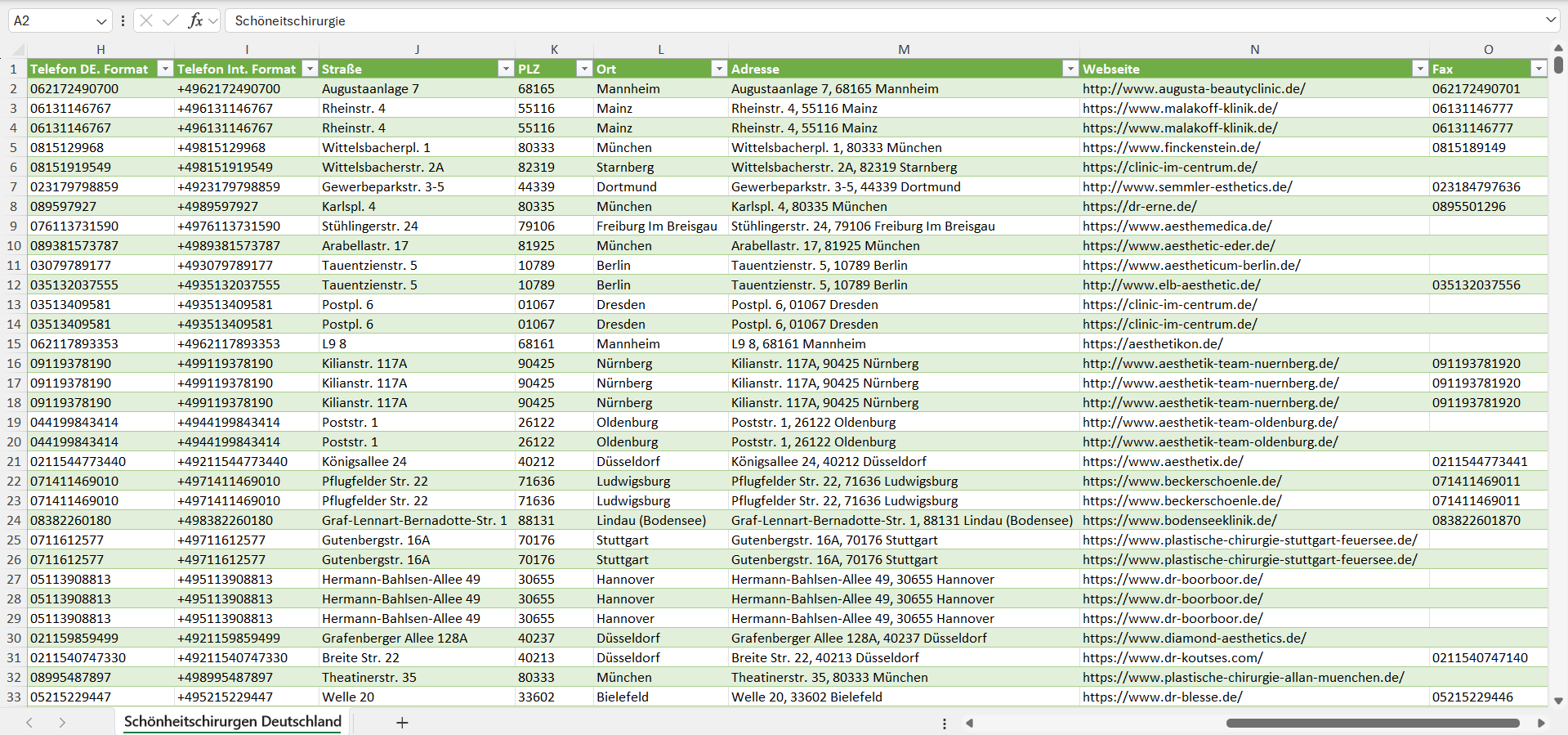Screen dimensions: 1568x735
Task: Open link http://www.semmler-esthetics.de/
Action: [x=1187, y=186]
